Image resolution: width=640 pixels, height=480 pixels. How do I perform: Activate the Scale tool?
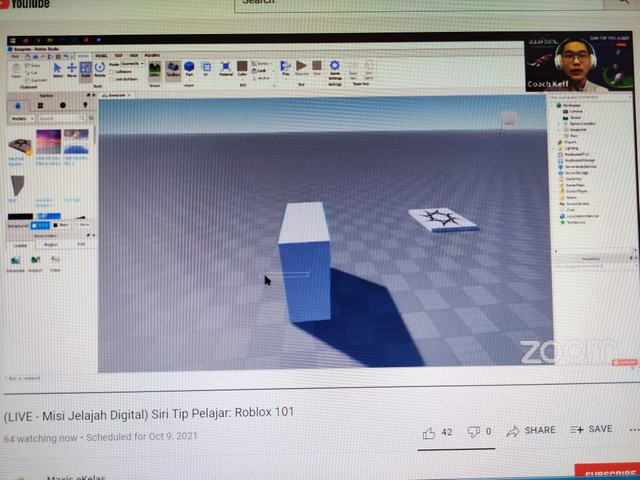[86, 69]
